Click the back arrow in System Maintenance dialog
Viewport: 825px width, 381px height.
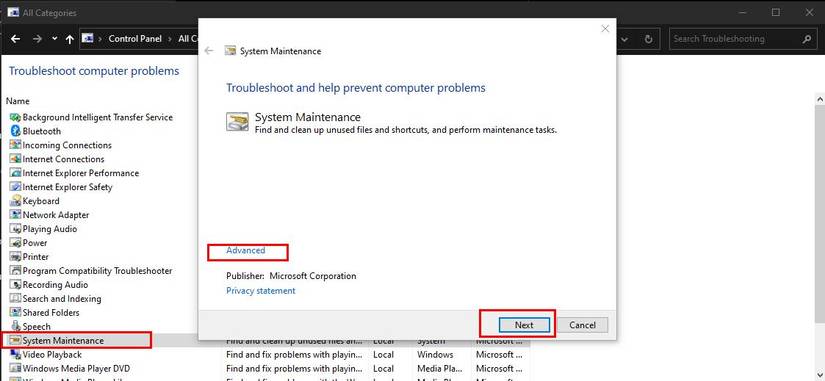point(209,51)
